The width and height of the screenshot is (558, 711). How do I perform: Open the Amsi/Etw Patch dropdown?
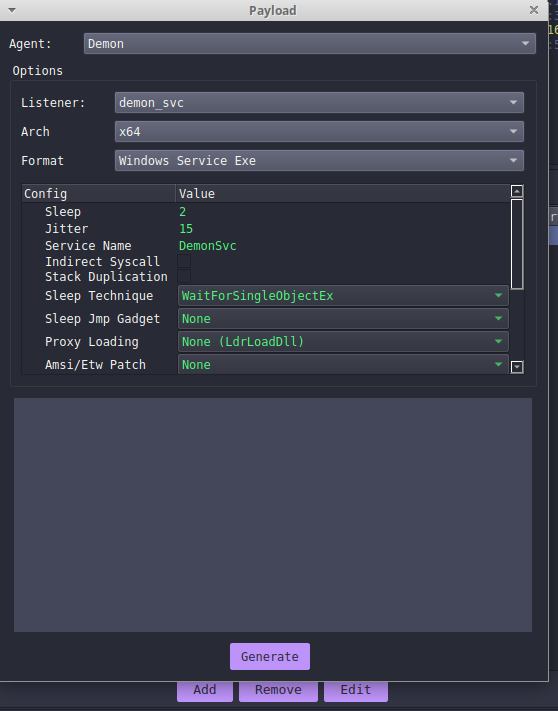[343, 365]
